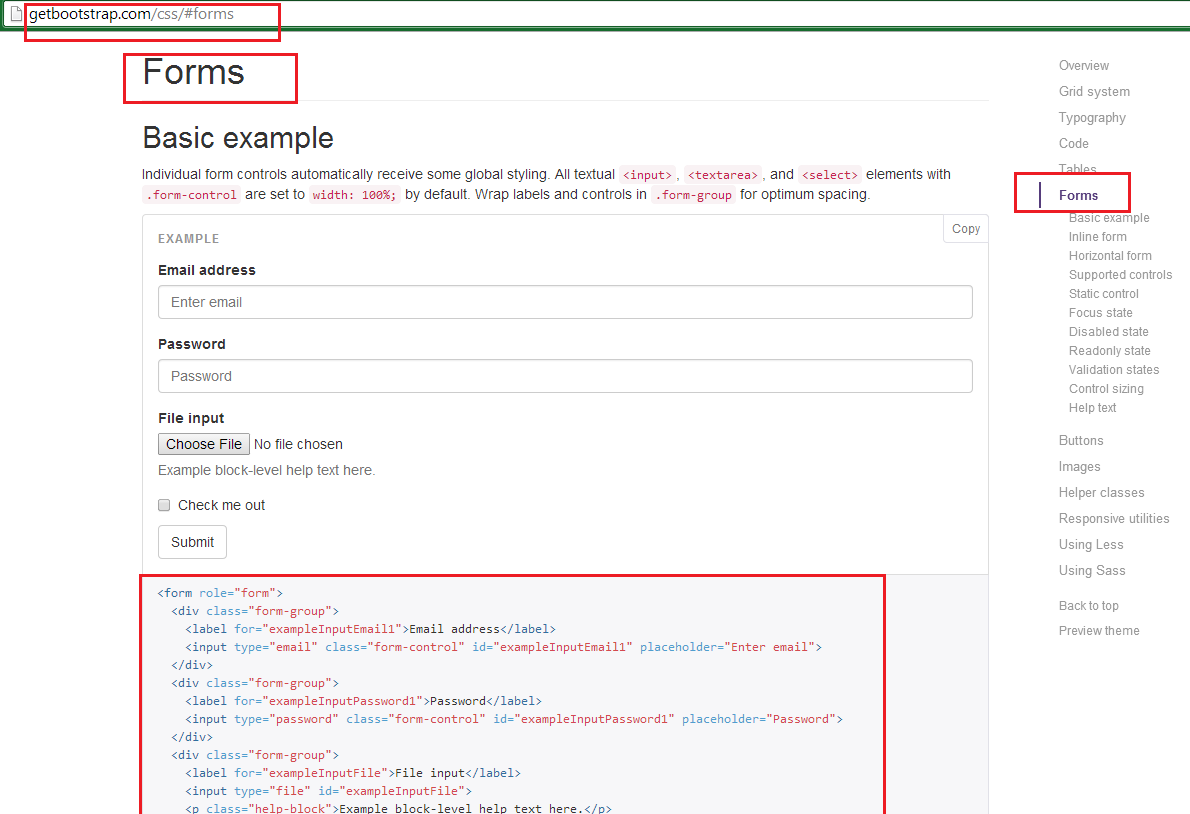Go to Grid system in sidebar
Viewport: 1190px width, 814px height.
pyautogui.click(x=1094, y=92)
